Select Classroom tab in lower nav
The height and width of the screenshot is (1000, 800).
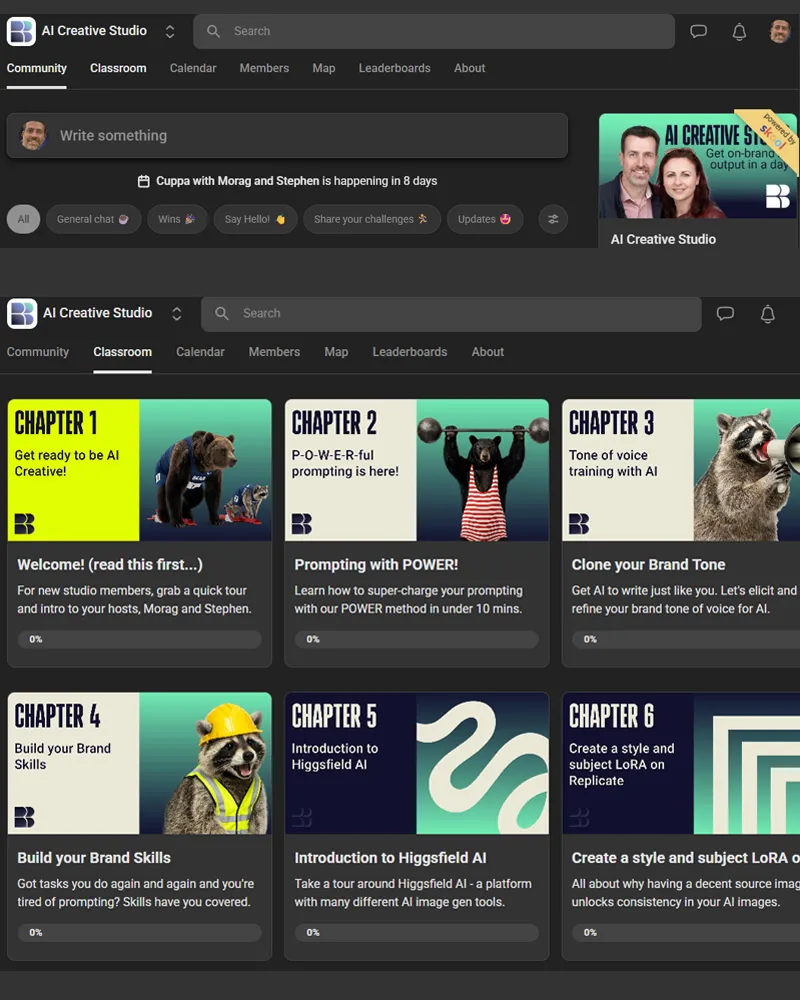coord(122,352)
